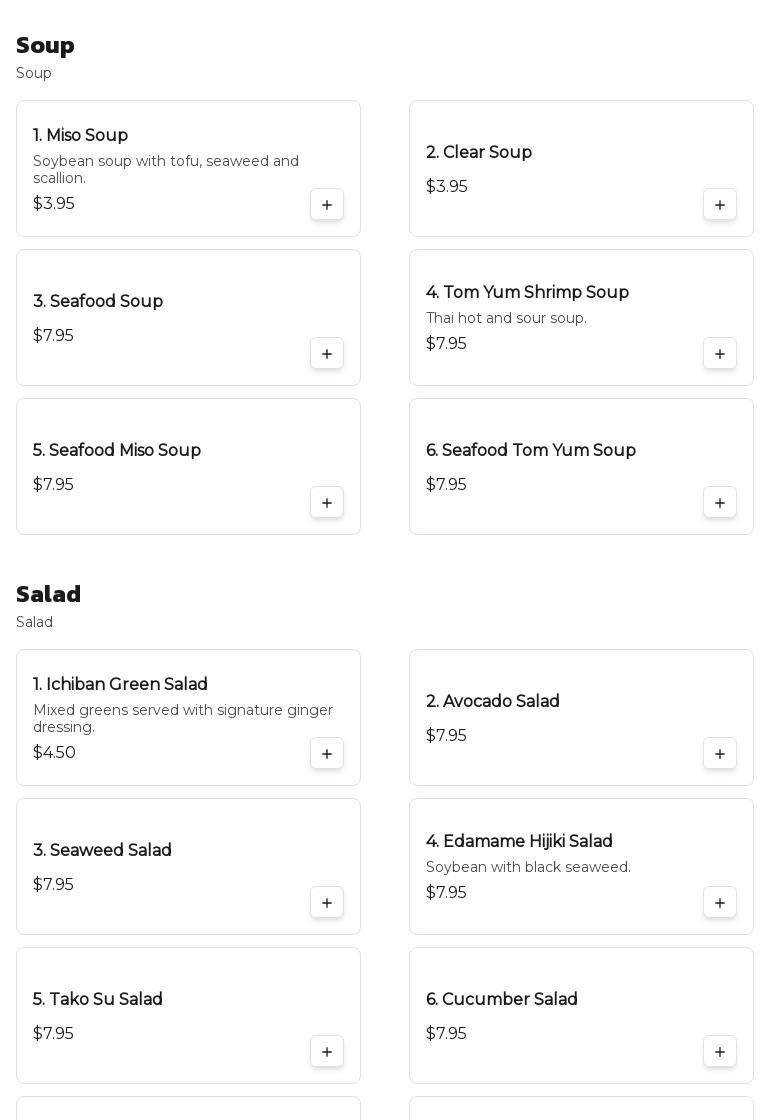The width and height of the screenshot is (770, 1120).
Task: Open the 1. Miso Soup item title
Action: click(x=80, y=135)
